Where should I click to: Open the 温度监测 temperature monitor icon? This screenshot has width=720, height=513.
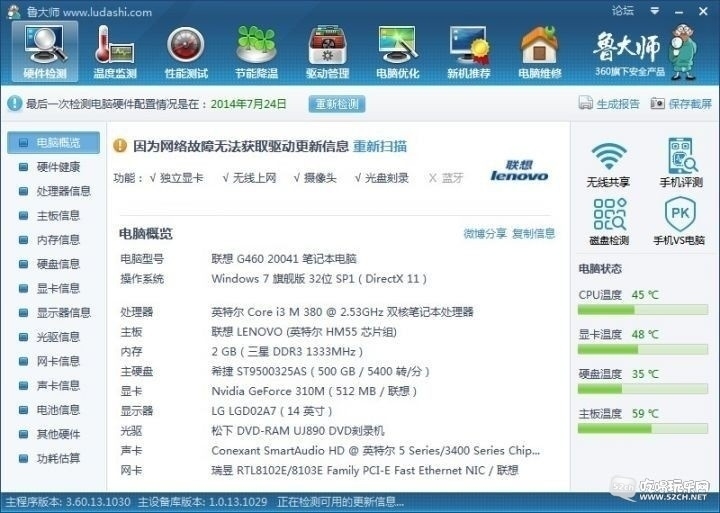pyautogui.click(x=115, y=51)
